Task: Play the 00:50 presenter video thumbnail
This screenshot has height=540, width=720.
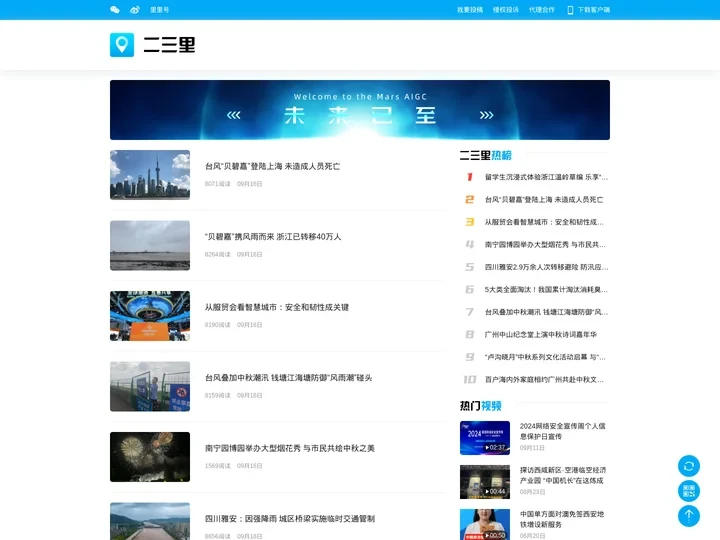Action: [485, 524]
